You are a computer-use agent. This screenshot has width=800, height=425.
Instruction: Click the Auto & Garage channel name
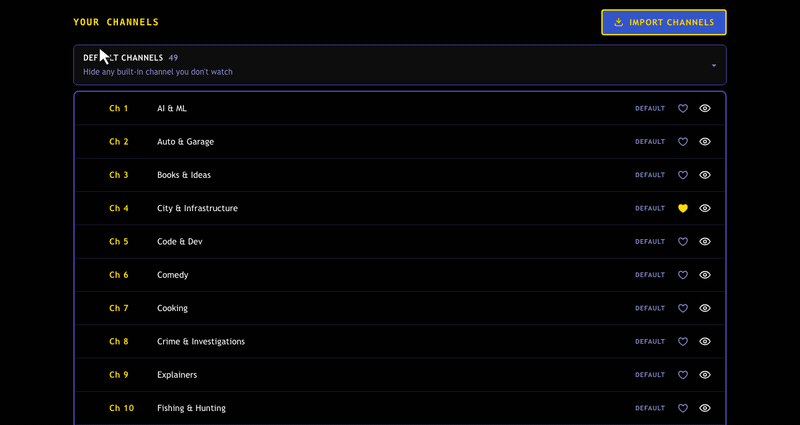click(185, 142)
